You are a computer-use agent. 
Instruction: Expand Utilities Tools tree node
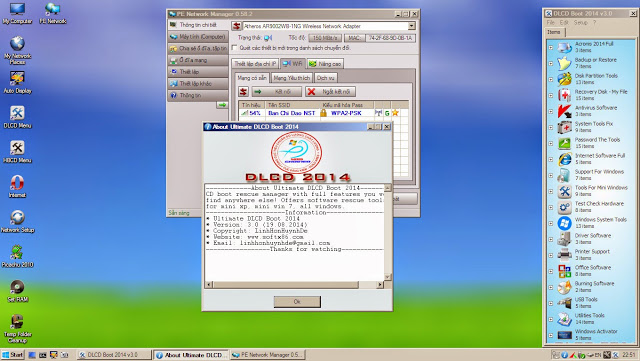(x=551, y=319)
